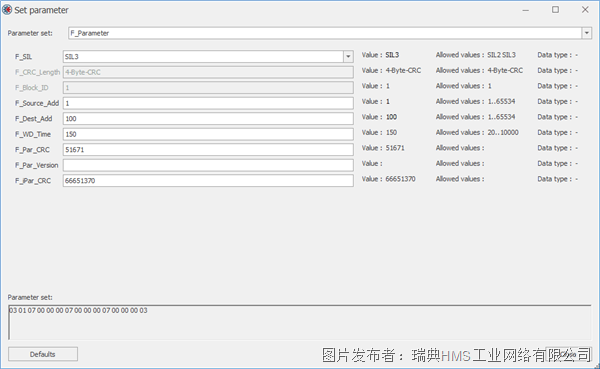600x369 pixels.
Task: Click the F_Dest_Add label
Action: click(34, 119)
